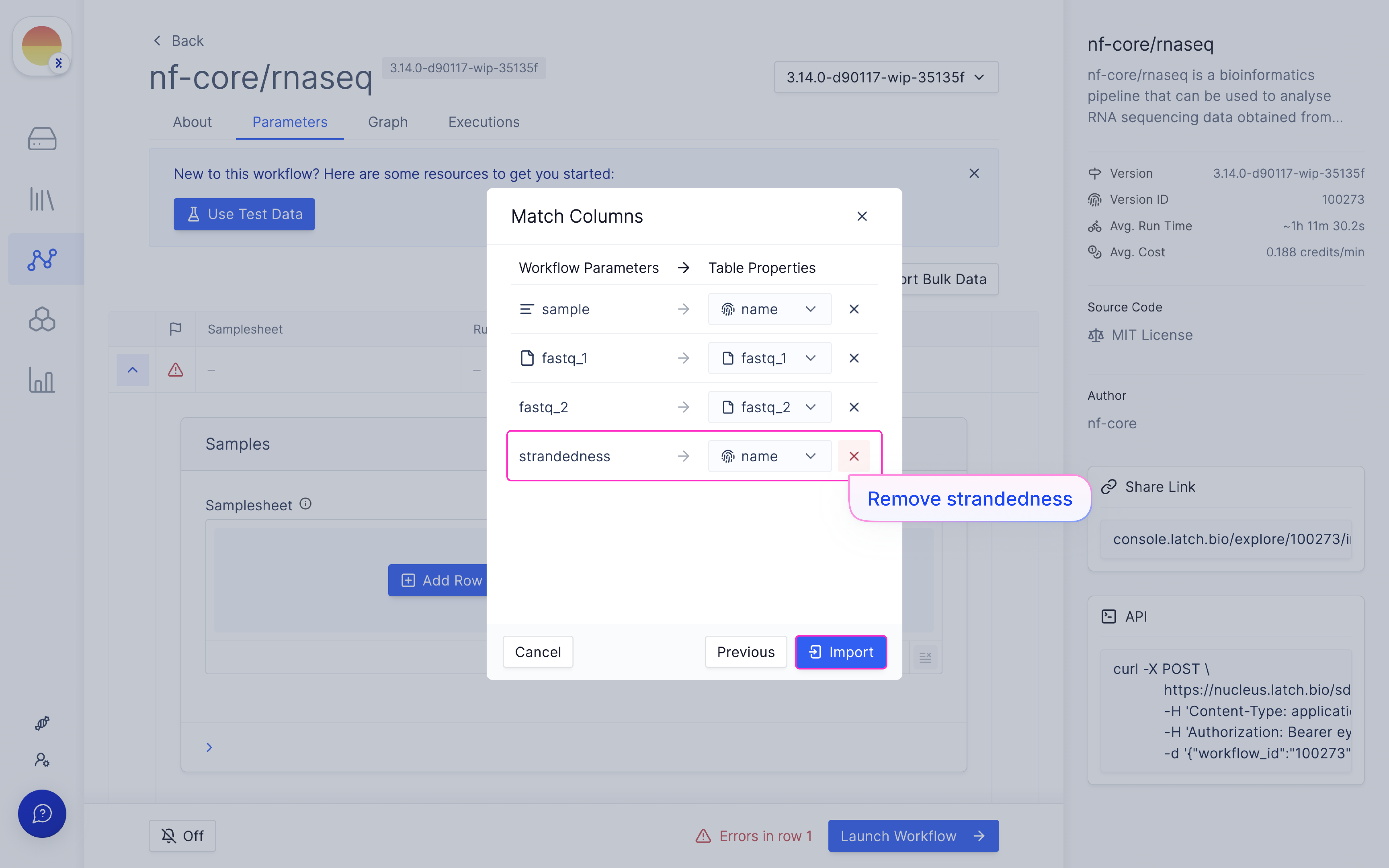Switch to the About tab
Image resolution: width=1389 pixels, height=868 pixels.
click(192, 122)
